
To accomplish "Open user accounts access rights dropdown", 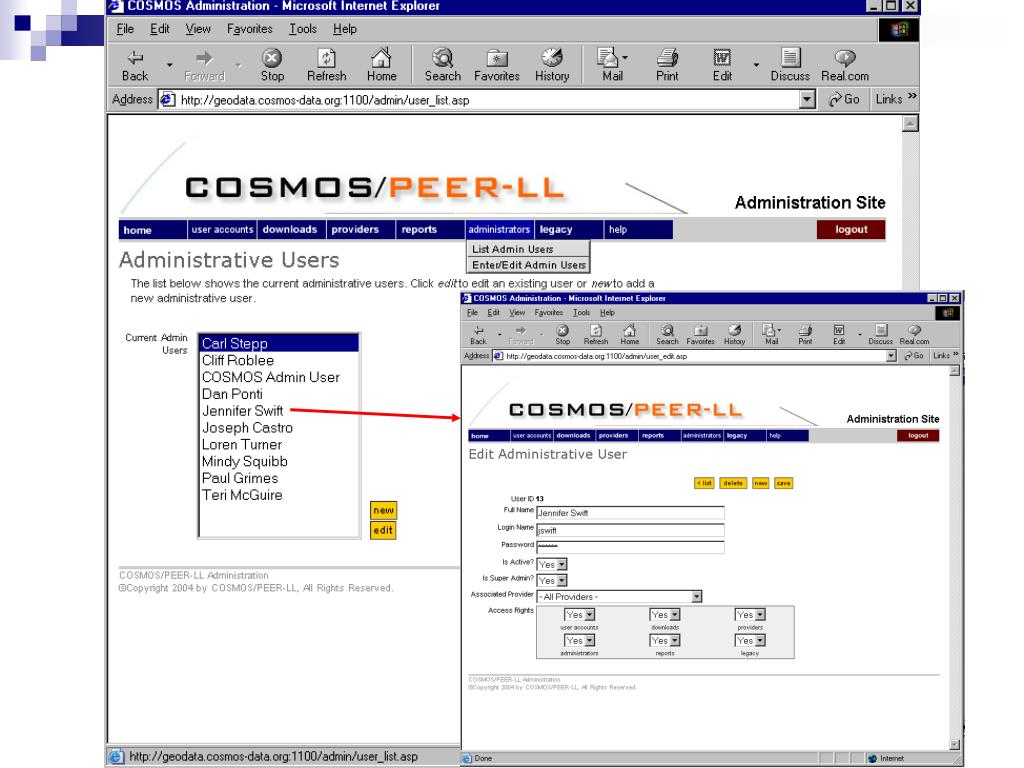I will pos(579,615).
